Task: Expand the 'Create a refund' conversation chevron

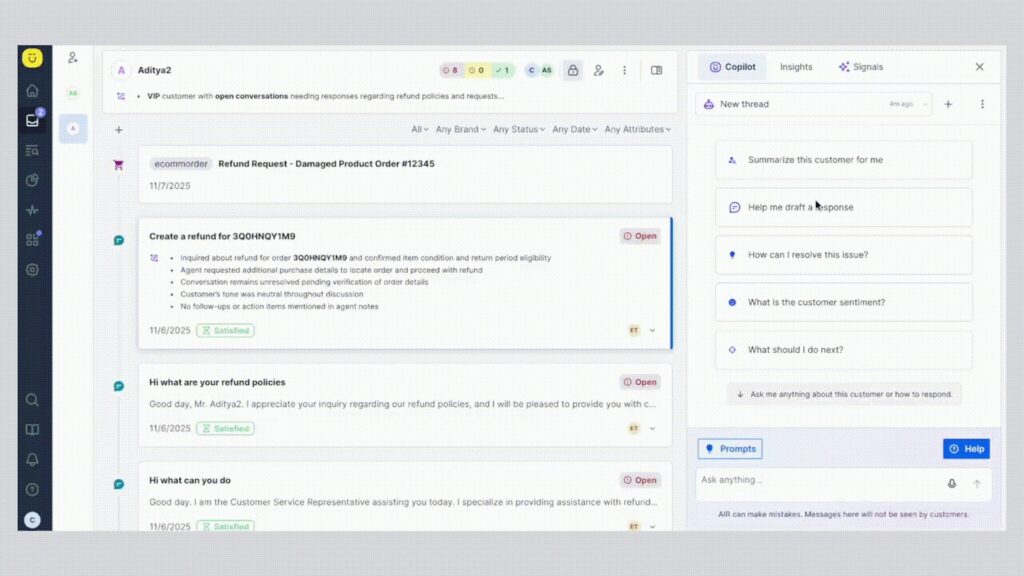Action: 653,330
